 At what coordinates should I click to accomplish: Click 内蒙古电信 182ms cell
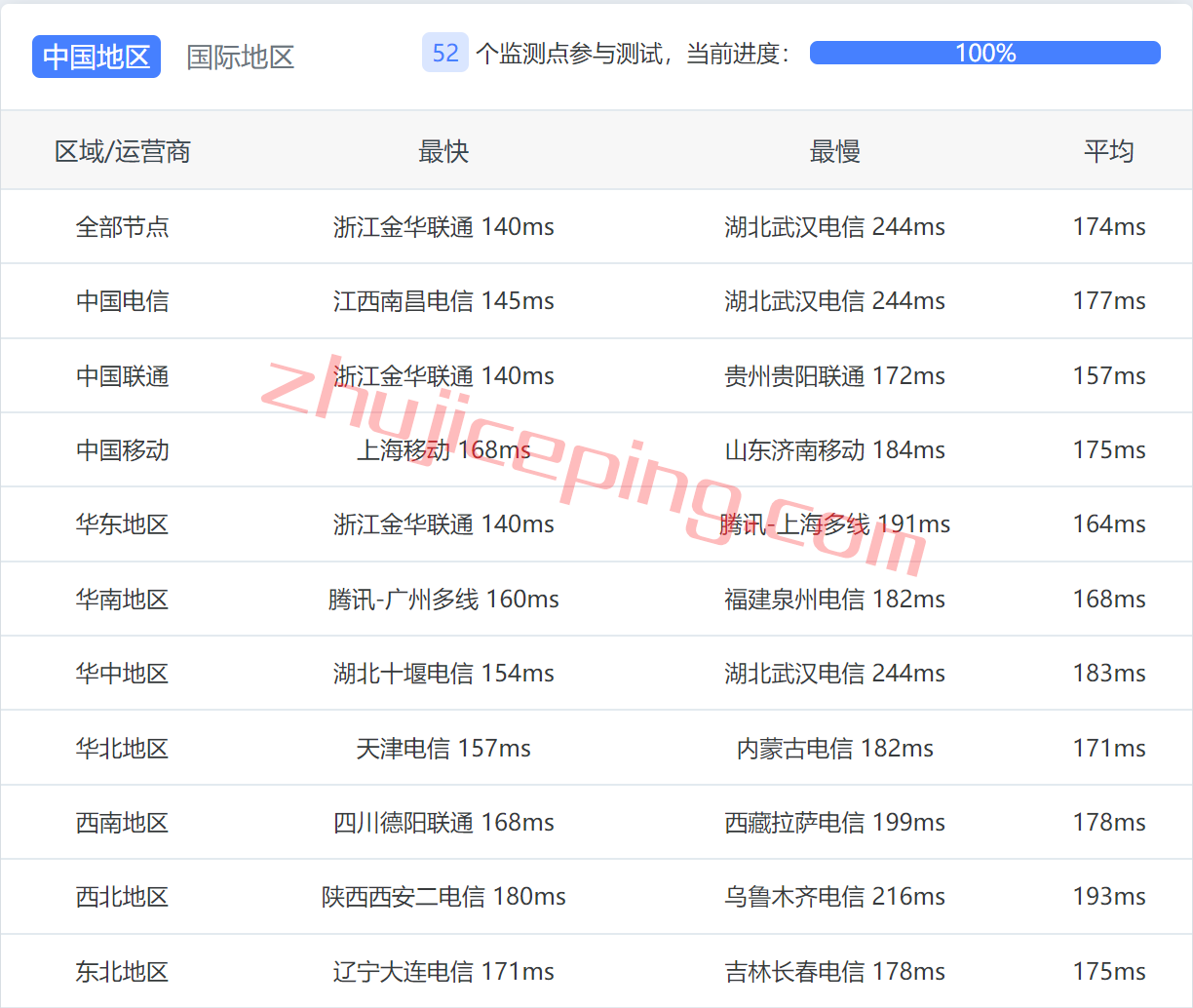[835, 748]
